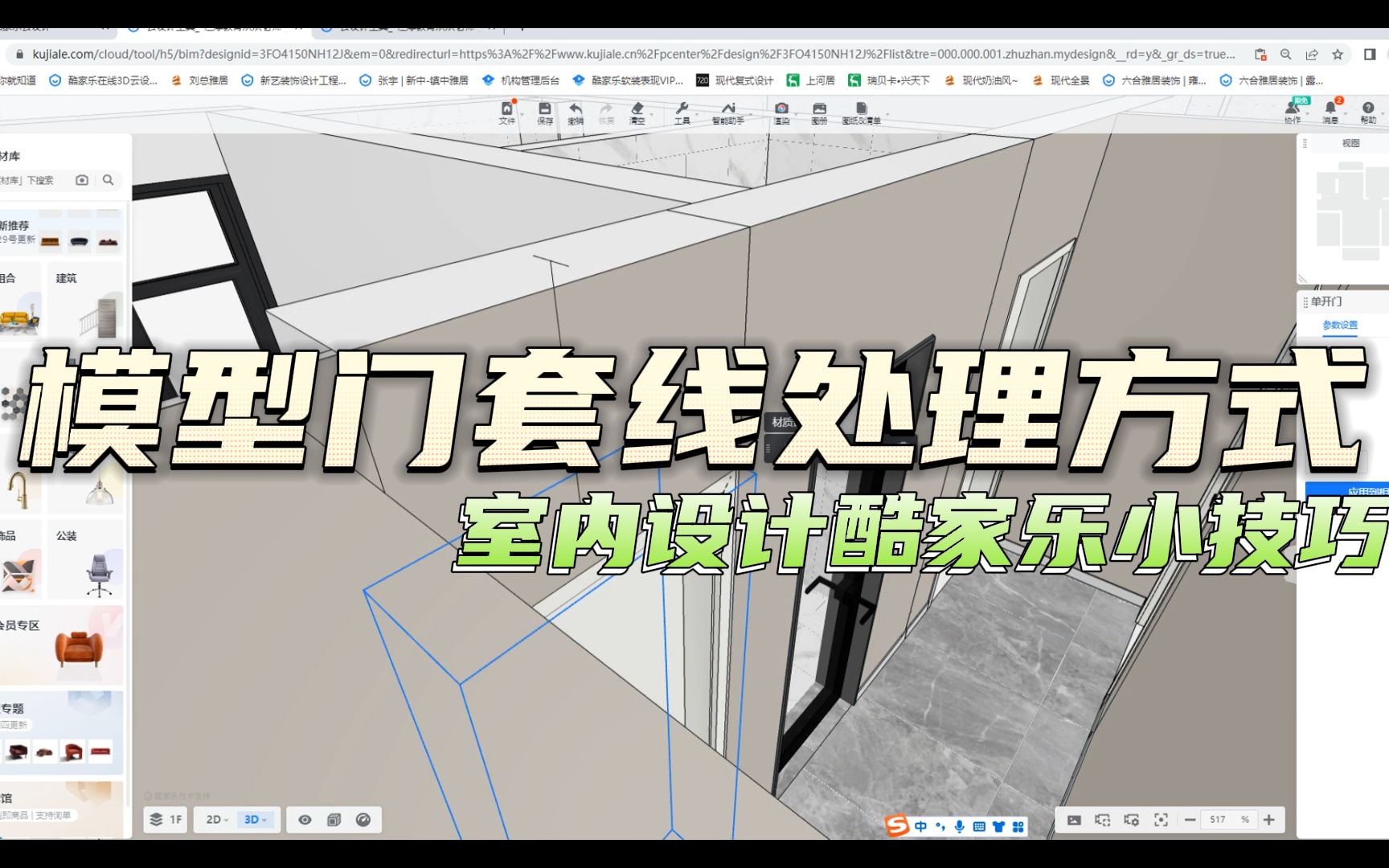Viewport: 1389px width, 868px height.
Task: Click the blue 应用到 apply button
Action: click(1347, 491)
